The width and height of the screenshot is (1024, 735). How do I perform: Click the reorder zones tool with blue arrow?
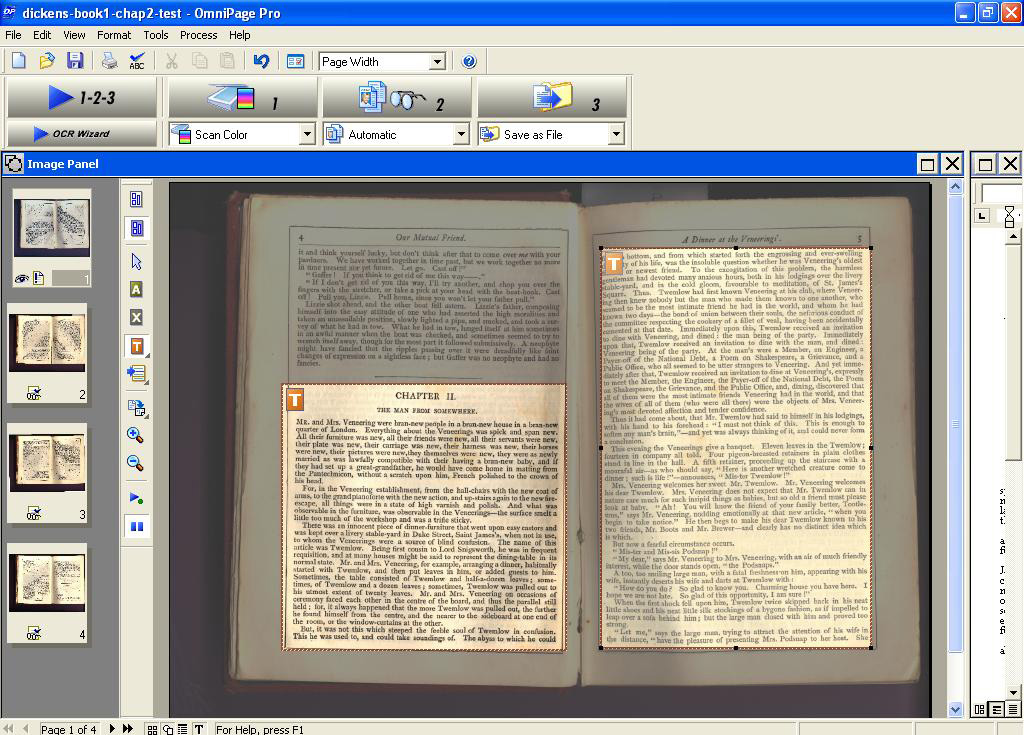point(136,374)
